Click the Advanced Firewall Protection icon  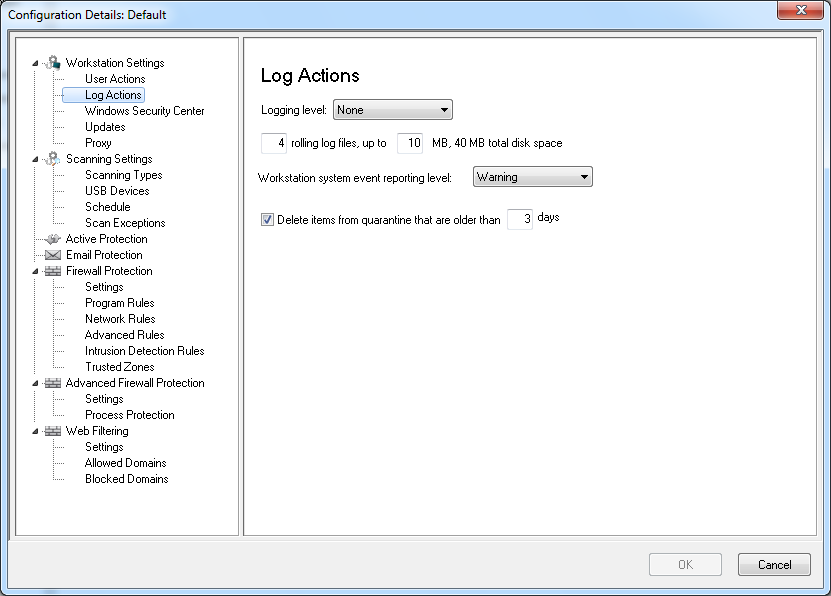tap(53, 383)
